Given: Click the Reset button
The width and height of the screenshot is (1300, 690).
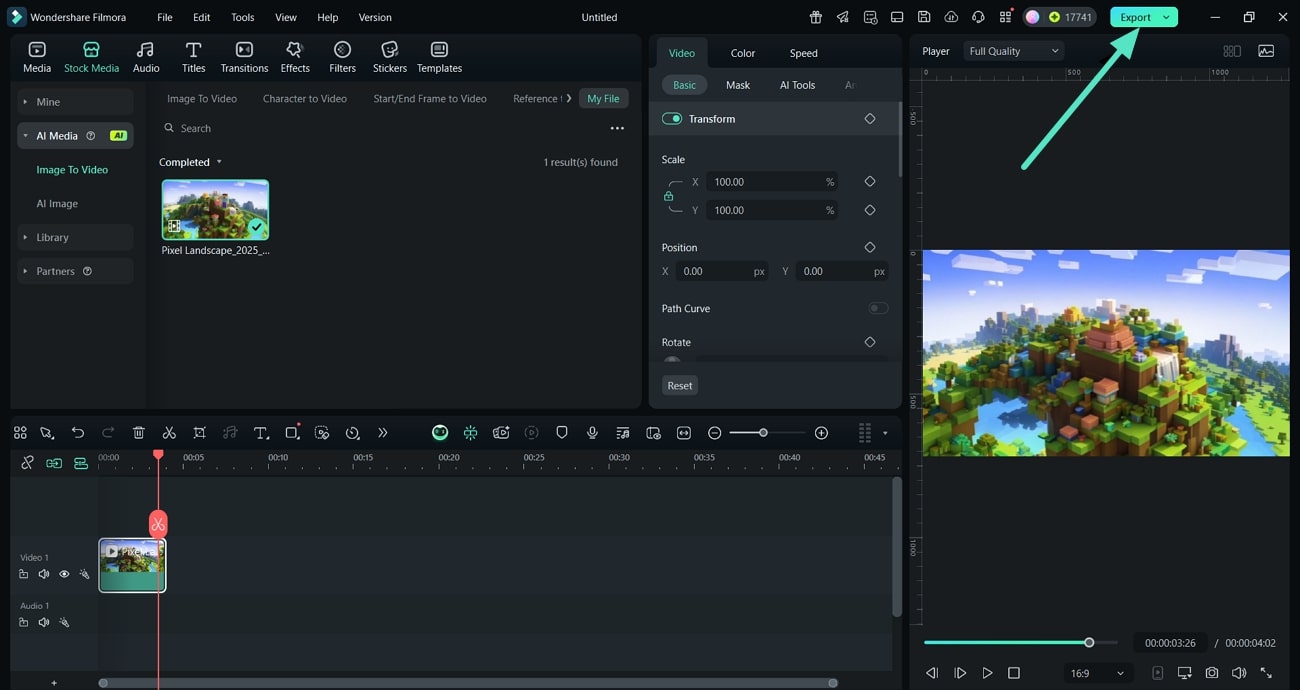Looking at the screenshot, I should click(x=680, y=385).
